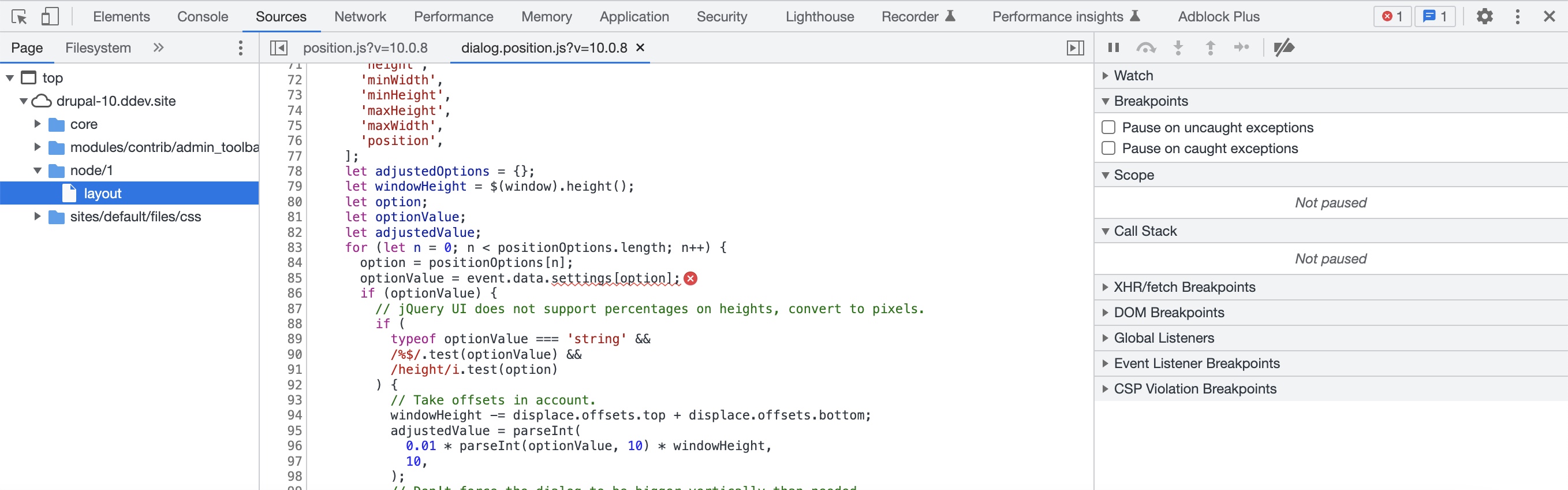Image resolution: width=1568 pixels, height=490 pixels.
Task: Click the error marker on line 85
Action: click(690, 279)
